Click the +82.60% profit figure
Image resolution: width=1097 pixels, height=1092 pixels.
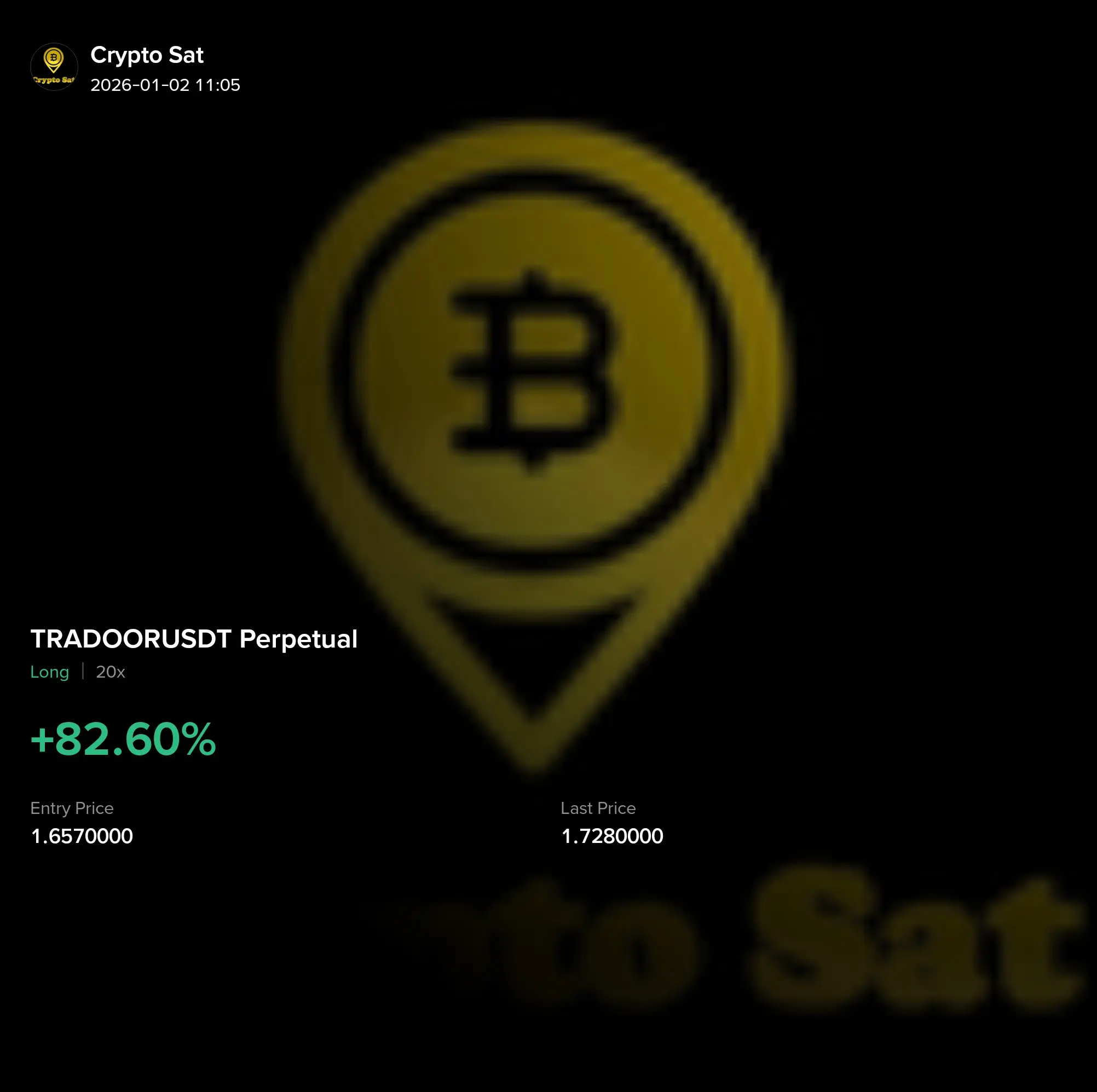123,739
